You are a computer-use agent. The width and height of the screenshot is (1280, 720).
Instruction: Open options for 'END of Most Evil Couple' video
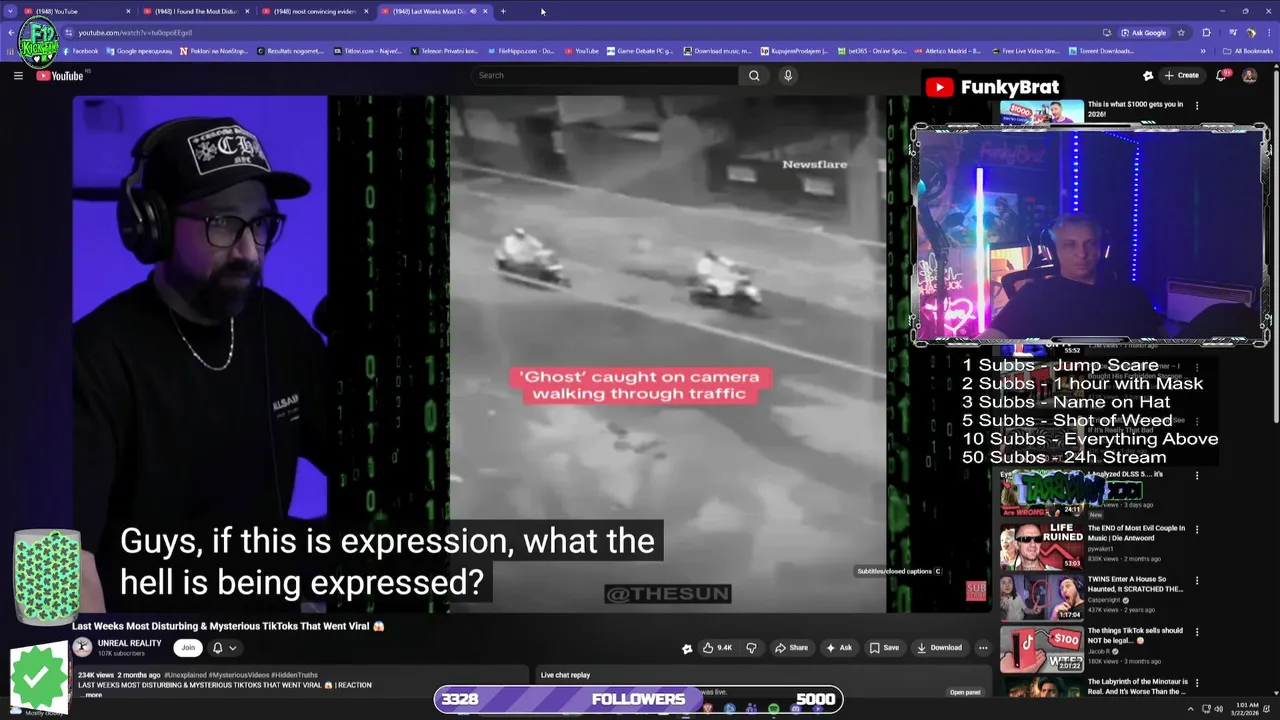tap(1197, 529)
